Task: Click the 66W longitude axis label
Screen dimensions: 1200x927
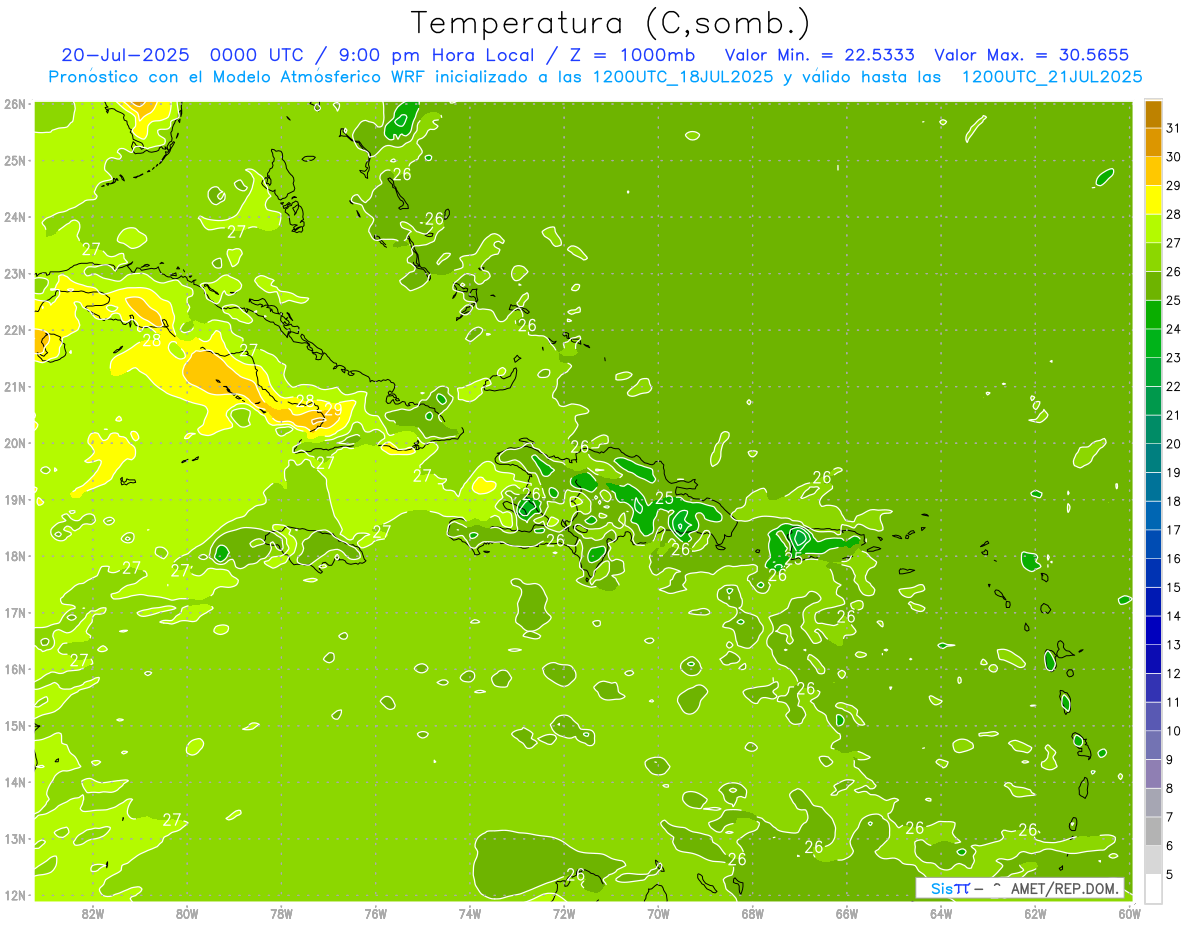Action: [847, 913]
